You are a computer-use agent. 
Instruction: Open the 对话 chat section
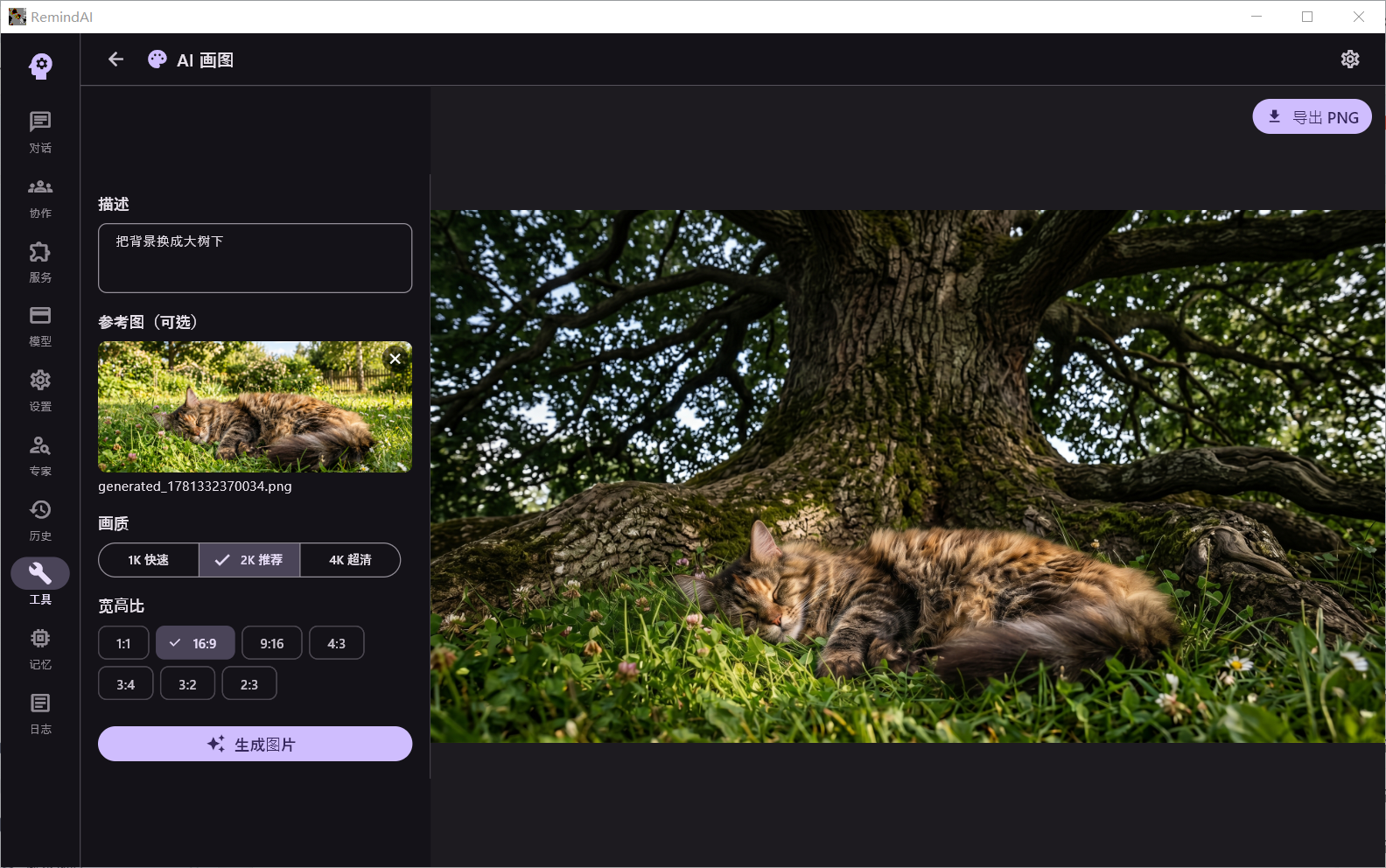(40, 132)
